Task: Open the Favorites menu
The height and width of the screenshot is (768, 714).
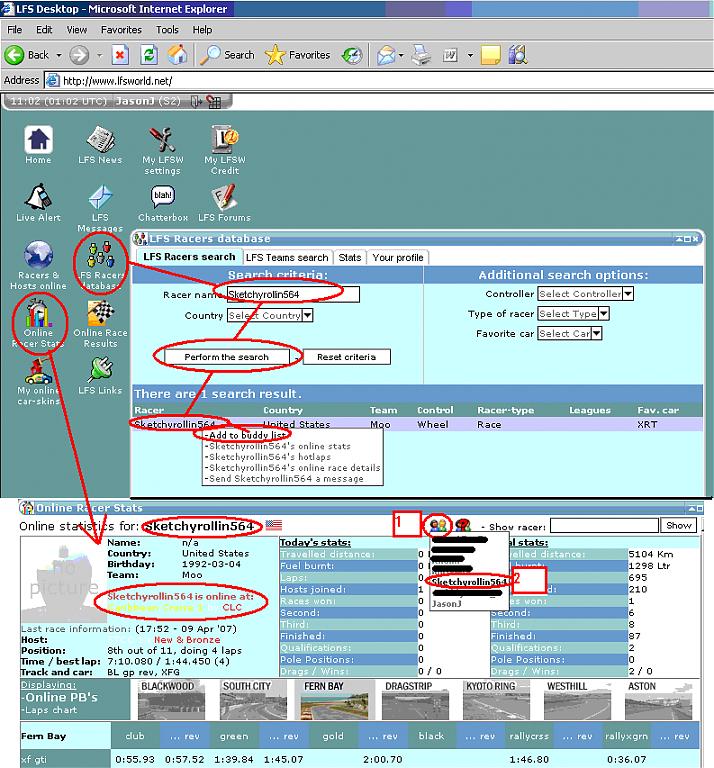Action: (121, 30)
